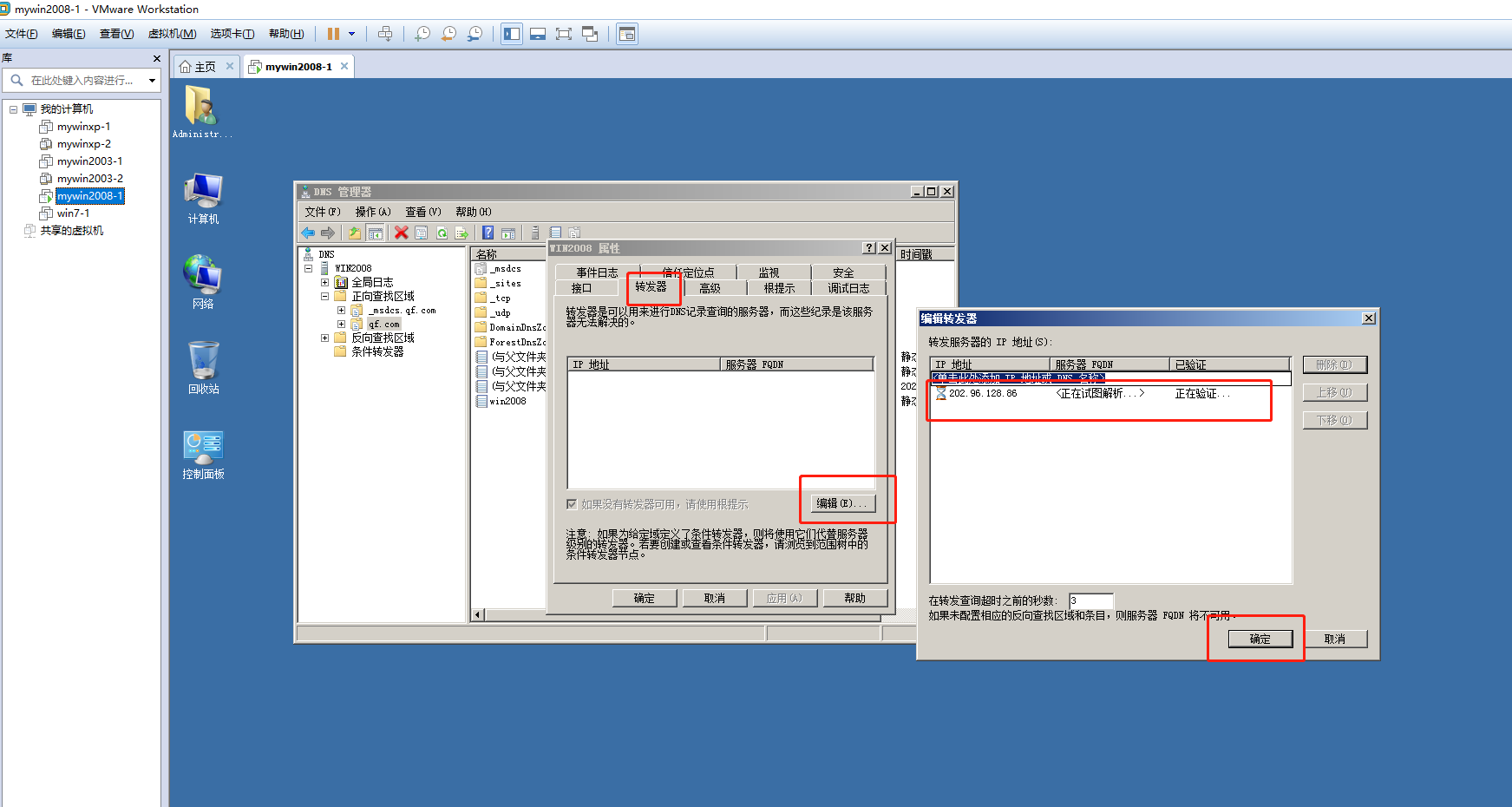Image resolution: width=1512 pixels, height=807 pixels.
Task: Click the properties icon in DNS toolbar
Action: [422, 233]
